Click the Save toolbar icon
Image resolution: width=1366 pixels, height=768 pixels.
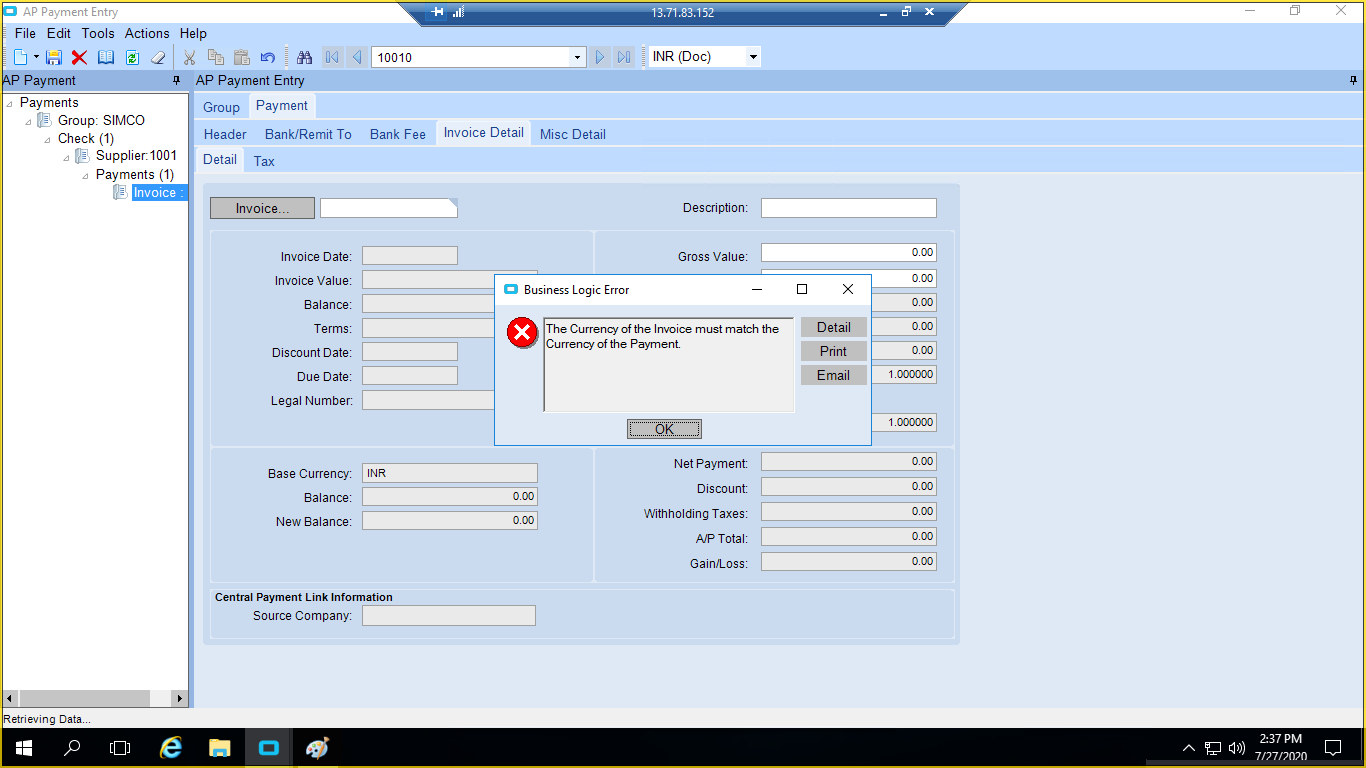click(54, 57)
